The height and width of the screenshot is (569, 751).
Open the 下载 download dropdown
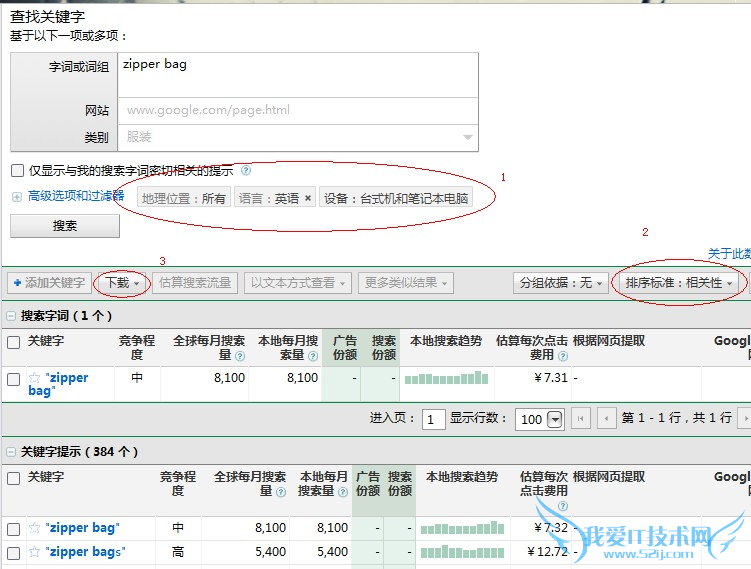tap(122, 283)
